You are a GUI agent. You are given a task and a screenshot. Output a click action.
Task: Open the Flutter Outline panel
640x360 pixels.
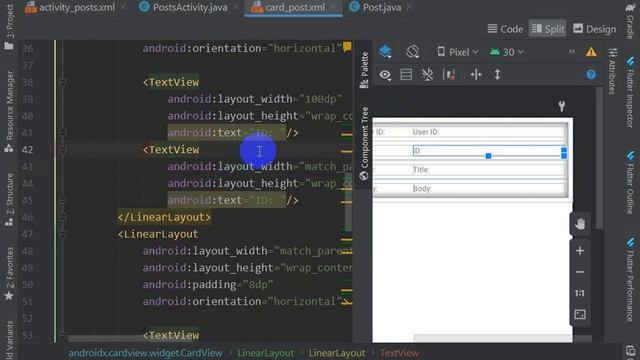pyautogui.click(x=630, y=182)
